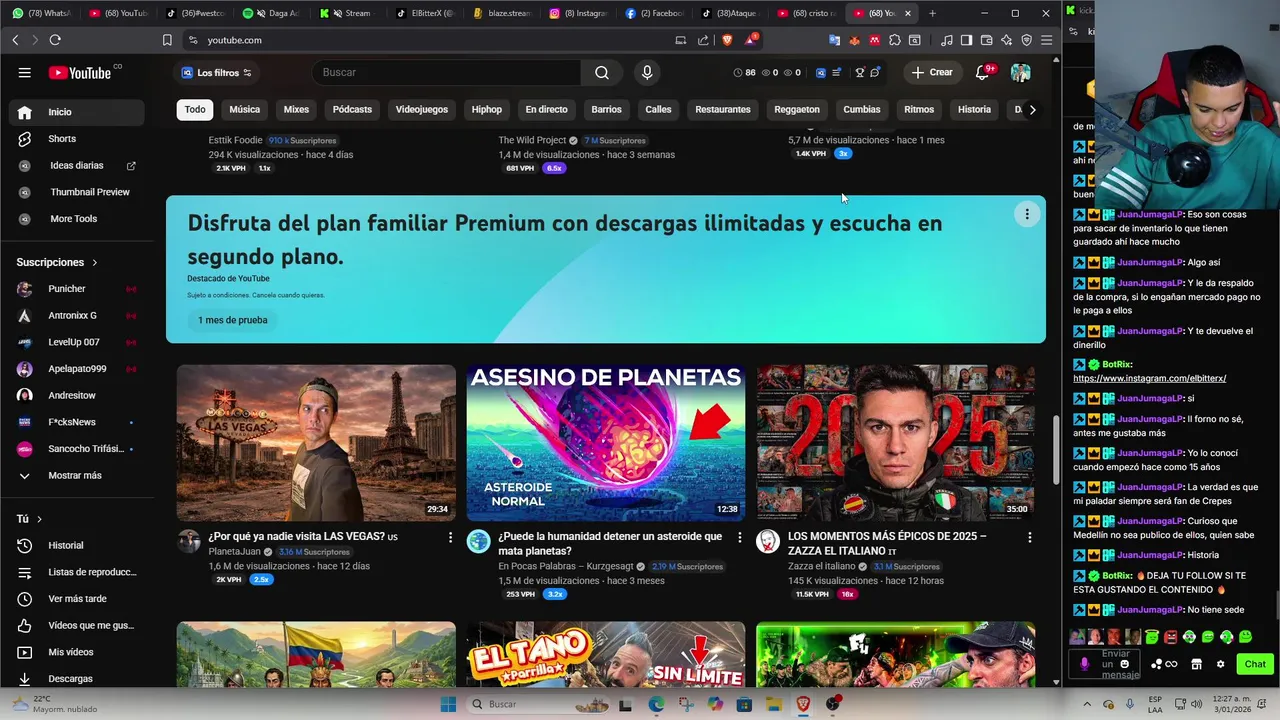The width and height of the screenshot is (1280, 720).
Task: Open Sancocho Trifásico subscription channel
Action: pyautogui.click(x=76, y=449)
